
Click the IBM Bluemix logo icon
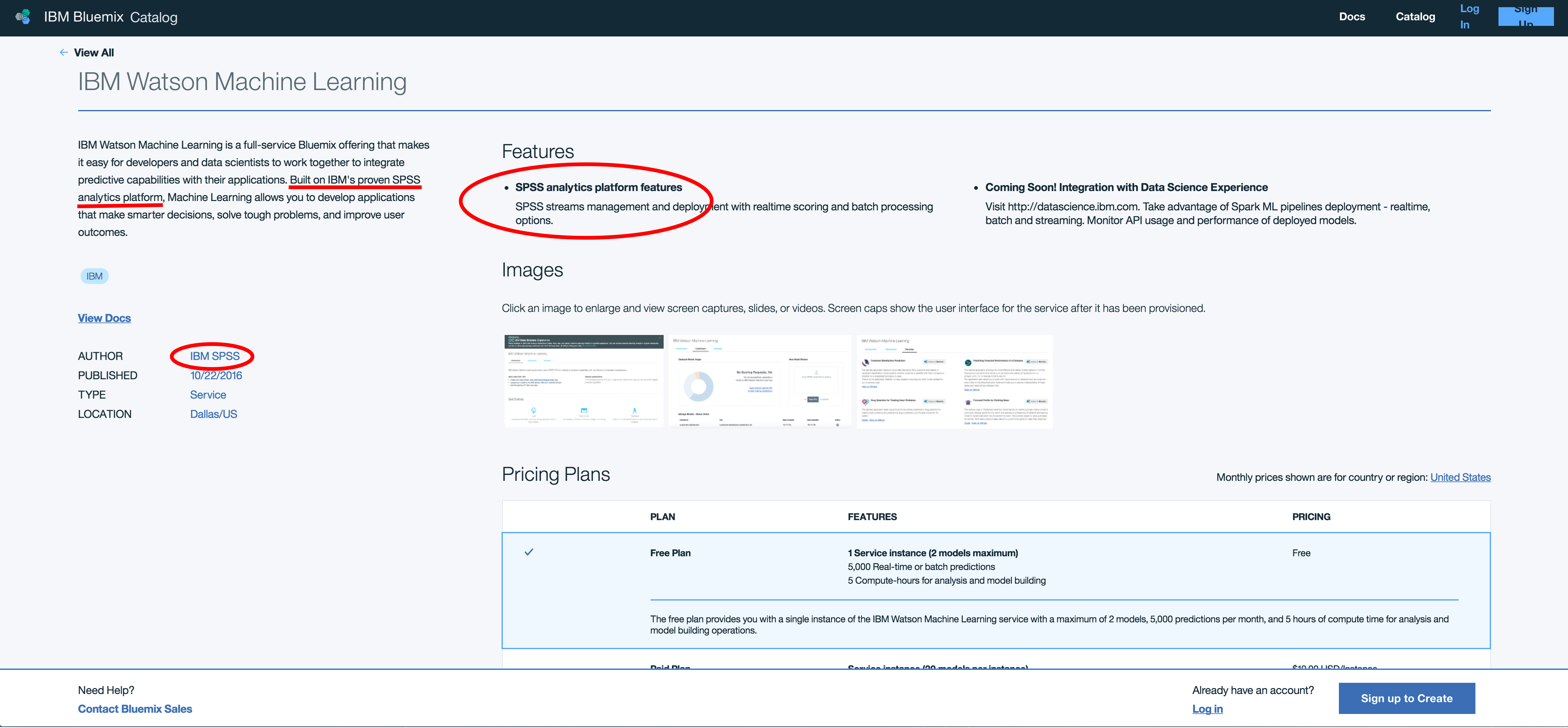[x=23, y=17]
